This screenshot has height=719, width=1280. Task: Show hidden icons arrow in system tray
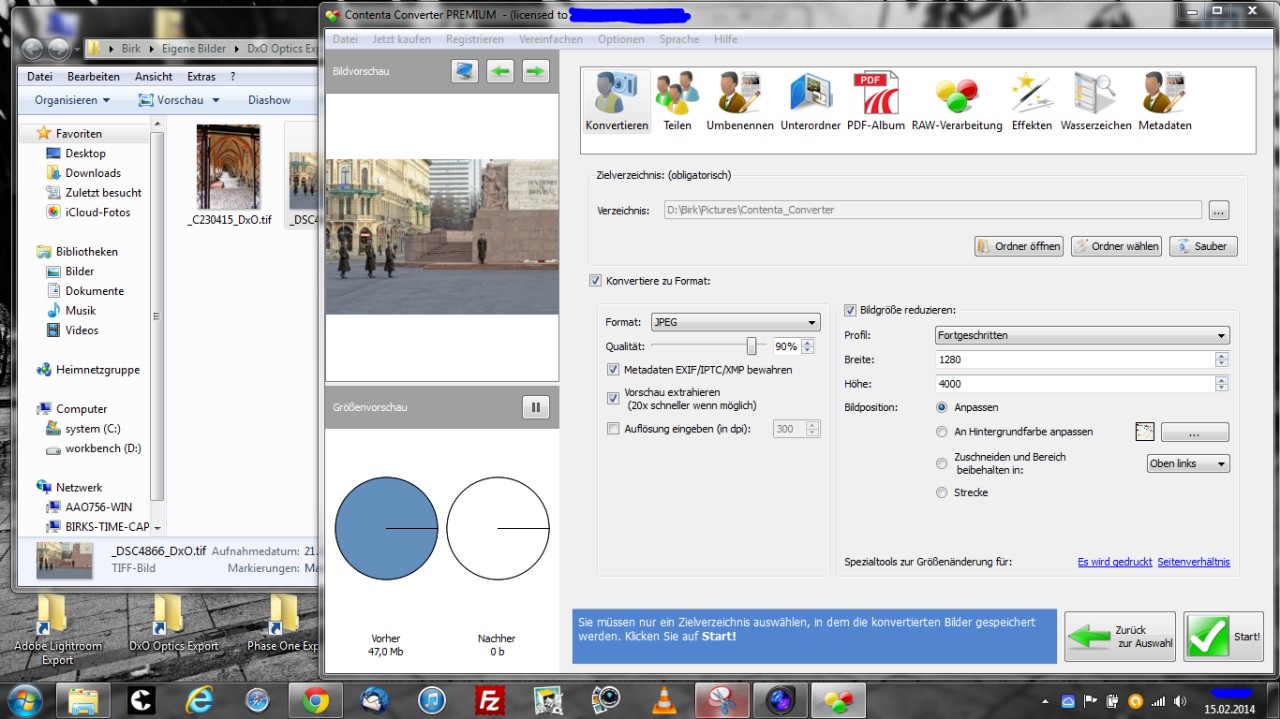(x=1046, y=702)
